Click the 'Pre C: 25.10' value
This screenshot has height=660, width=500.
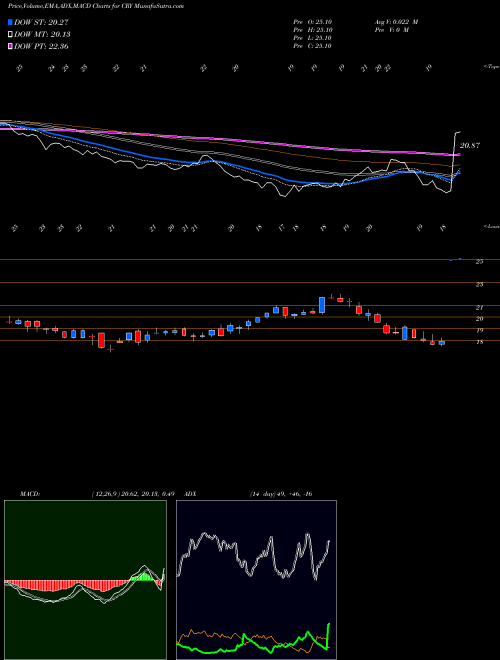click(x=313, y=46)
